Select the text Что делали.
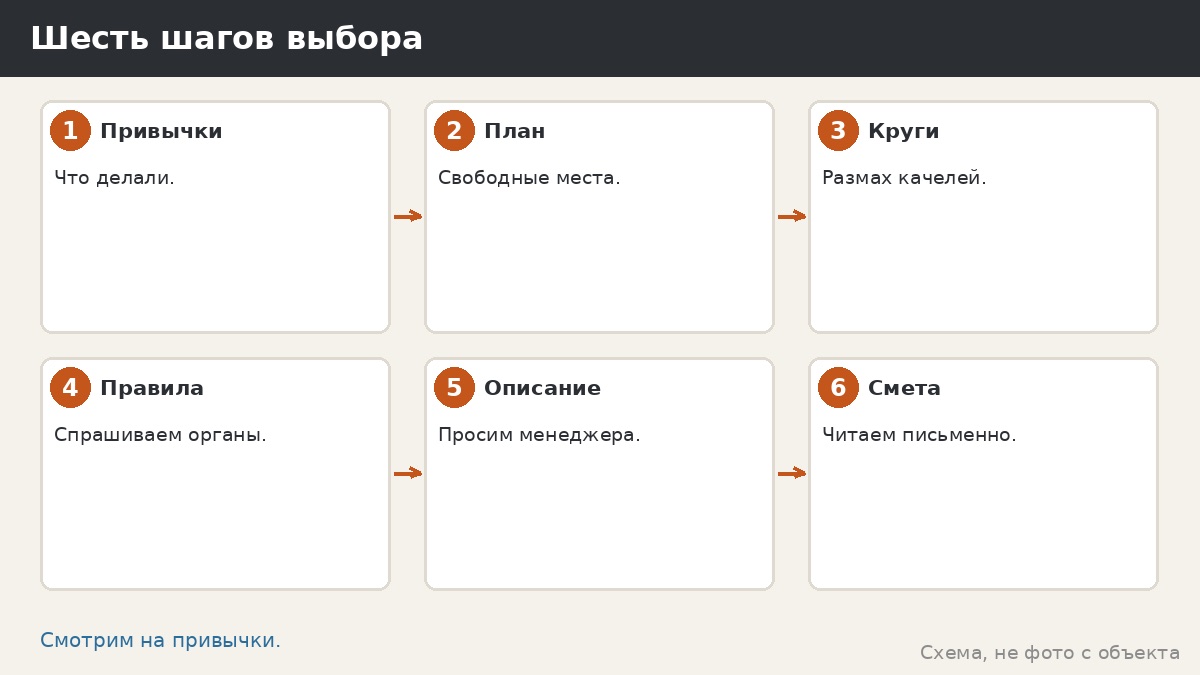Image resolution: width=1200 pixels, height=675 pixels. [x=114, y=178]
